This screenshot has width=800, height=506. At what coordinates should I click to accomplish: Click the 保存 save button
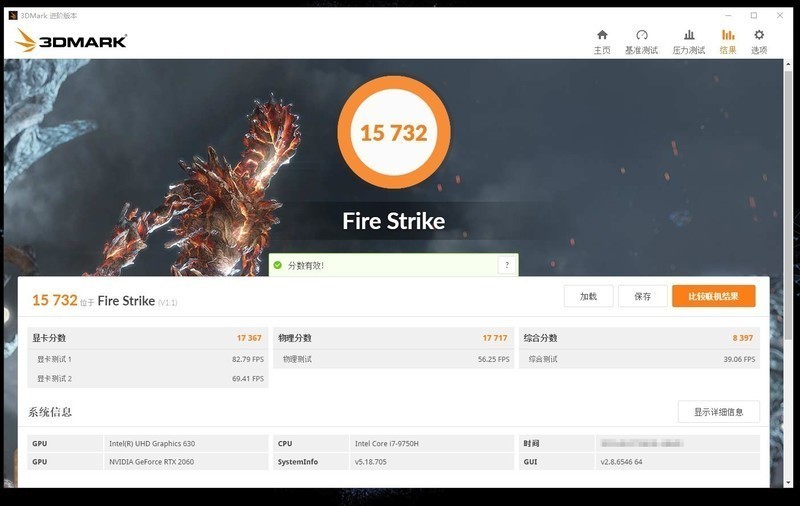(x=642, y=296)
